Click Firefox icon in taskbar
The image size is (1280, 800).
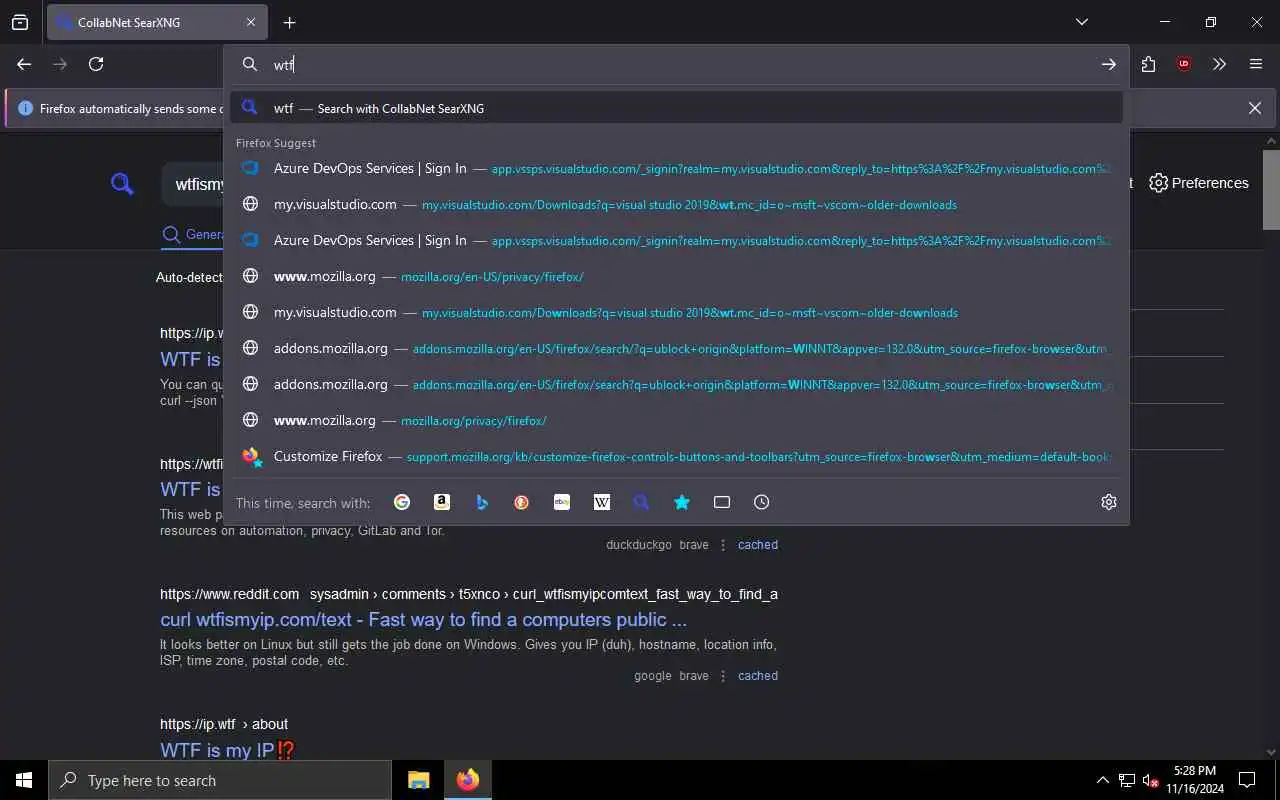[x=468, y=780]
